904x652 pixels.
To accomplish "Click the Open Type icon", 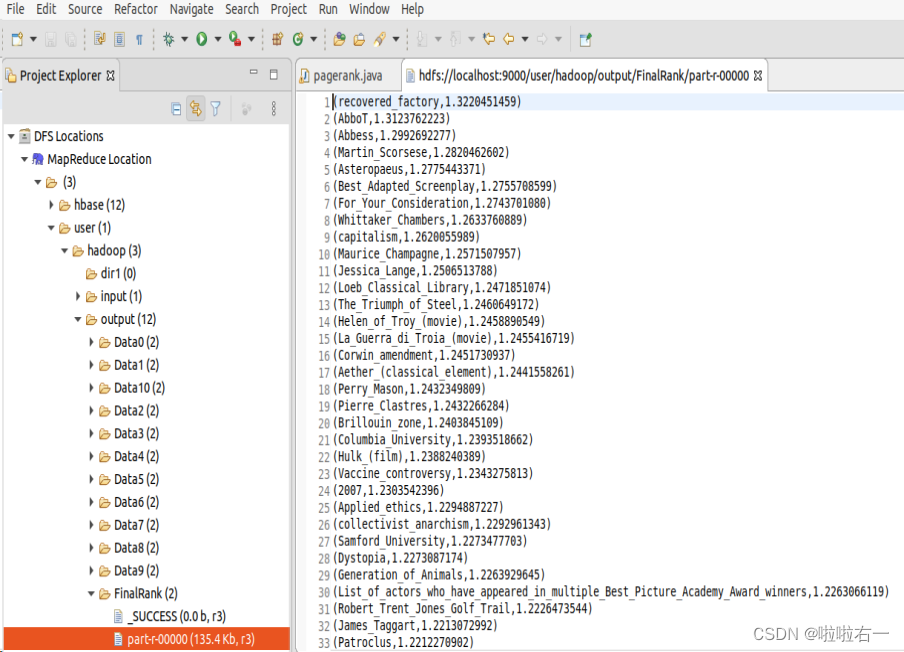I will [340, 39].
